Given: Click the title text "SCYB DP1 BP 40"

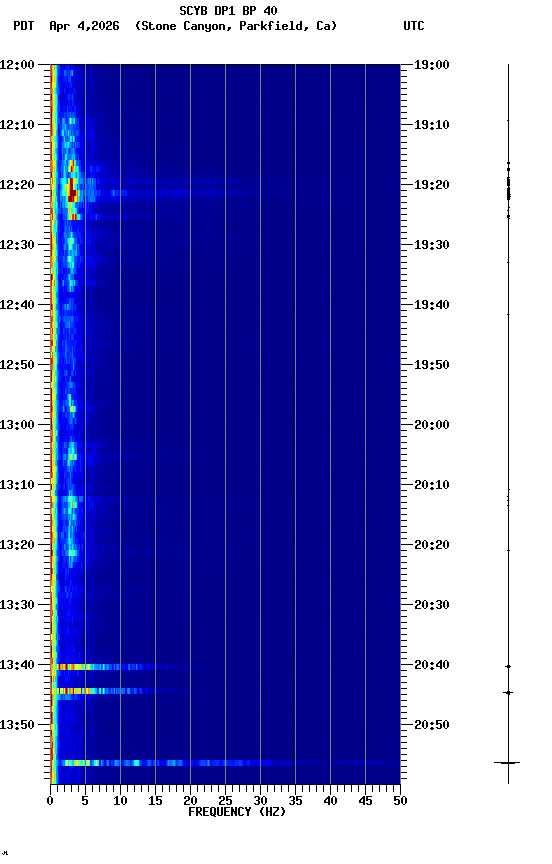Looking at the screenshot, I should point(228,10).
